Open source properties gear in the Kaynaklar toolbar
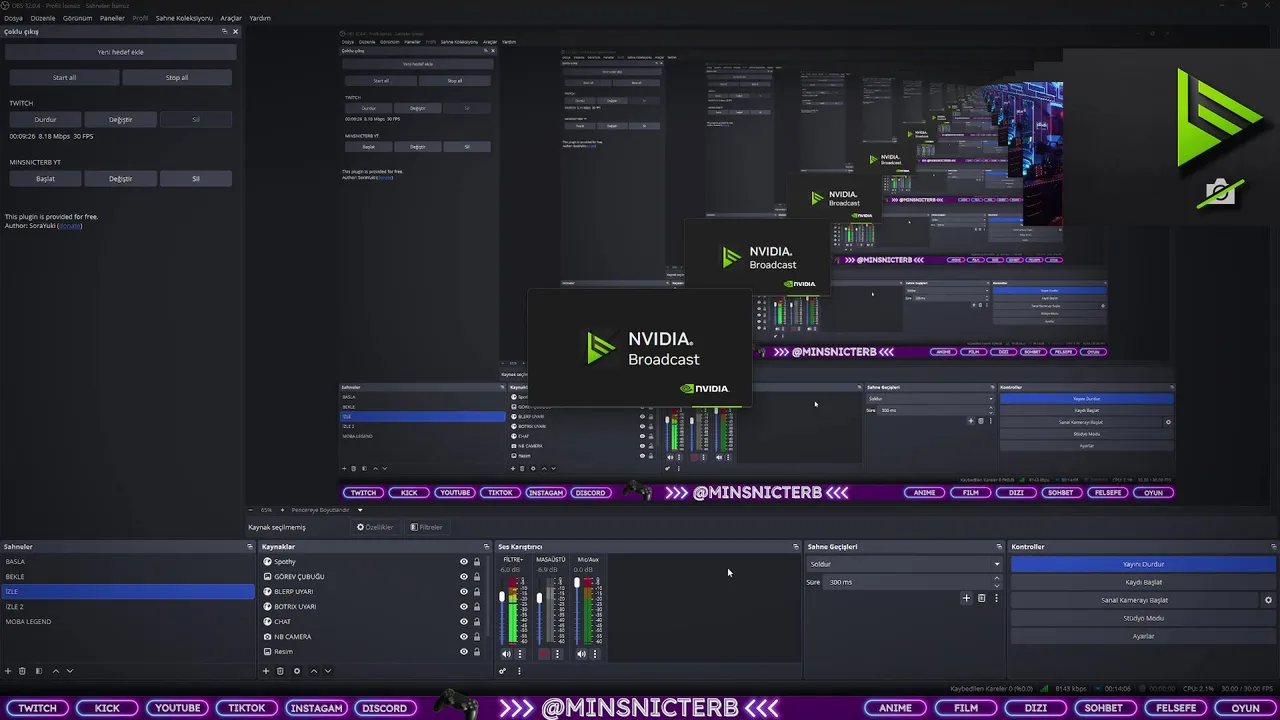This screenshot has height=720, width=1280. tap(297, 671)
